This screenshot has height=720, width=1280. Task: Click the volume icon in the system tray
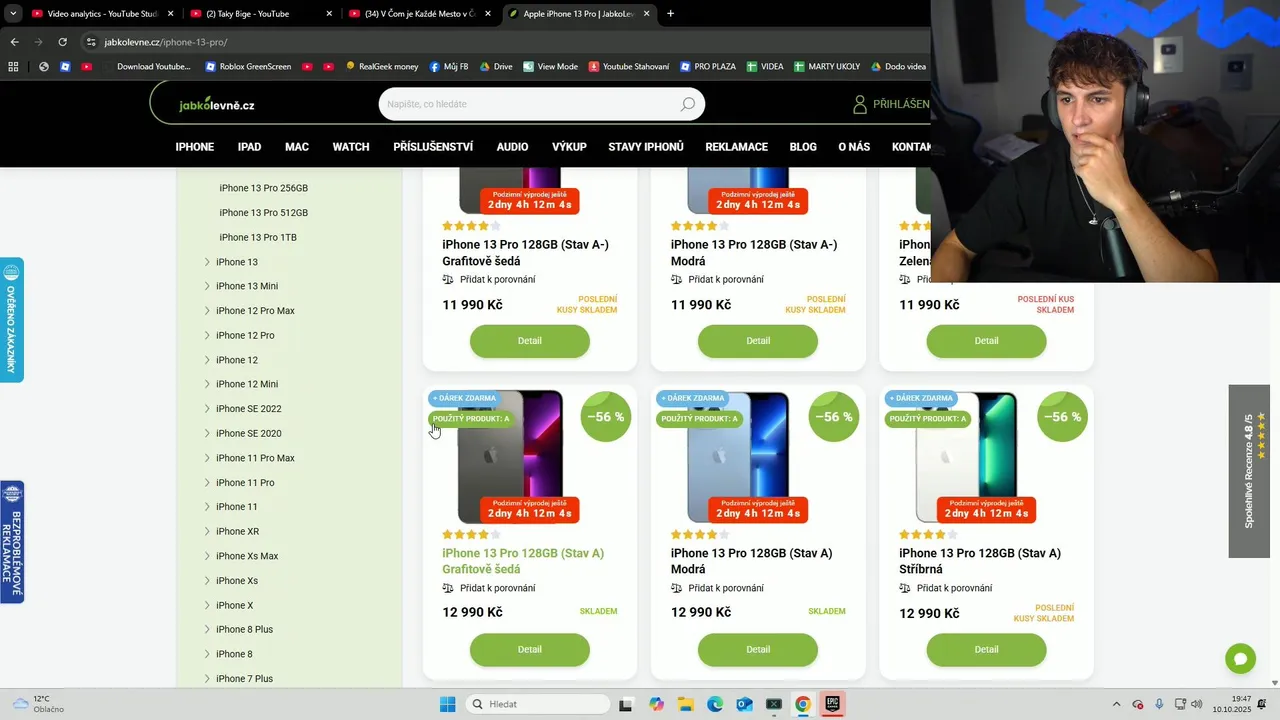[x=1197, y=704]
